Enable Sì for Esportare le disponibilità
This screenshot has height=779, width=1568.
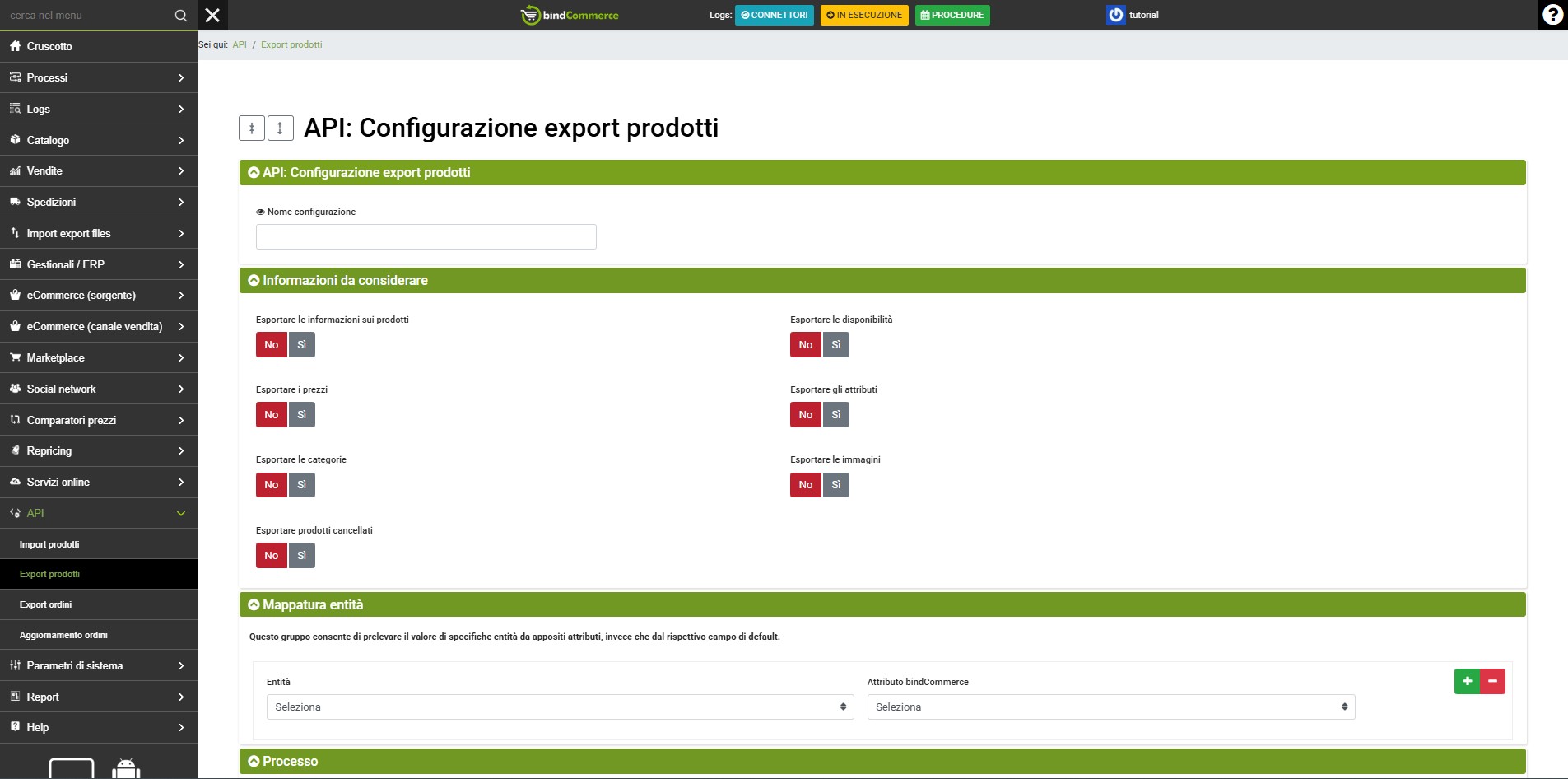click(x=835, y=345)
